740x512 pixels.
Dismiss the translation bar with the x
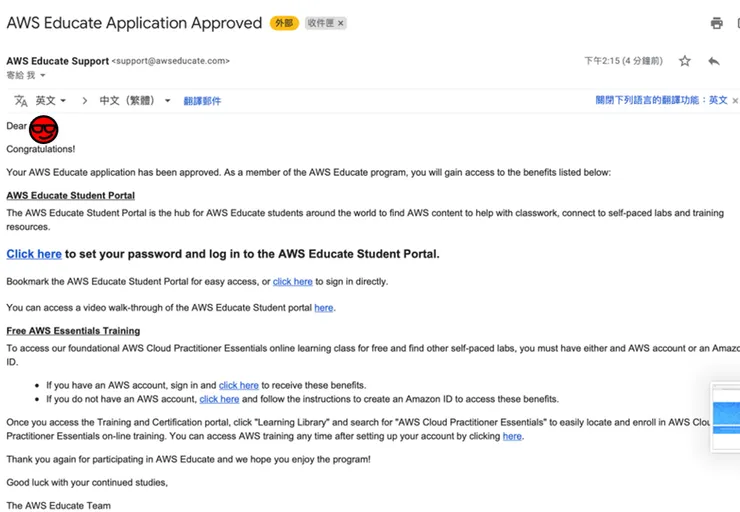tap(735, 101)
